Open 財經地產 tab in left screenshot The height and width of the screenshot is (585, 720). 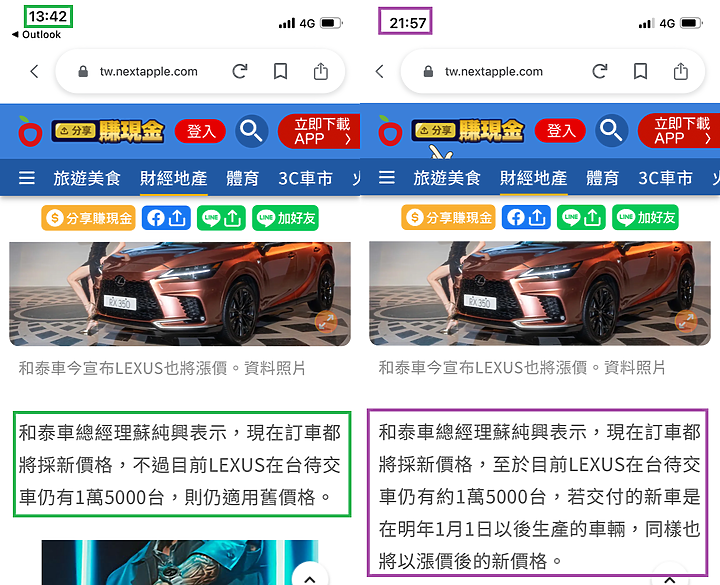pos(174,178)
